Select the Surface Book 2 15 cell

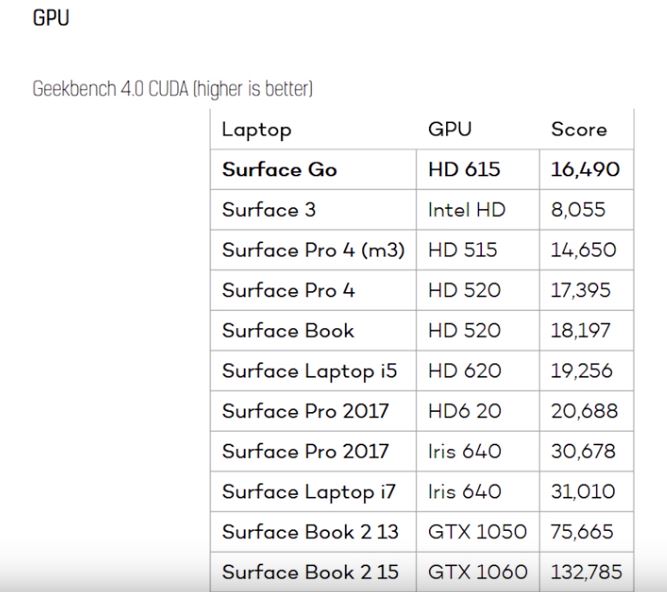309,572
